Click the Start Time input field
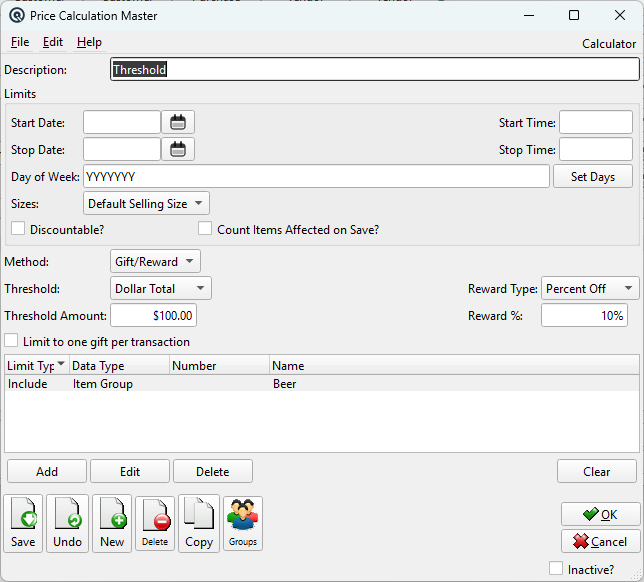This screenshot has height=582, width=644. [596, 122]
